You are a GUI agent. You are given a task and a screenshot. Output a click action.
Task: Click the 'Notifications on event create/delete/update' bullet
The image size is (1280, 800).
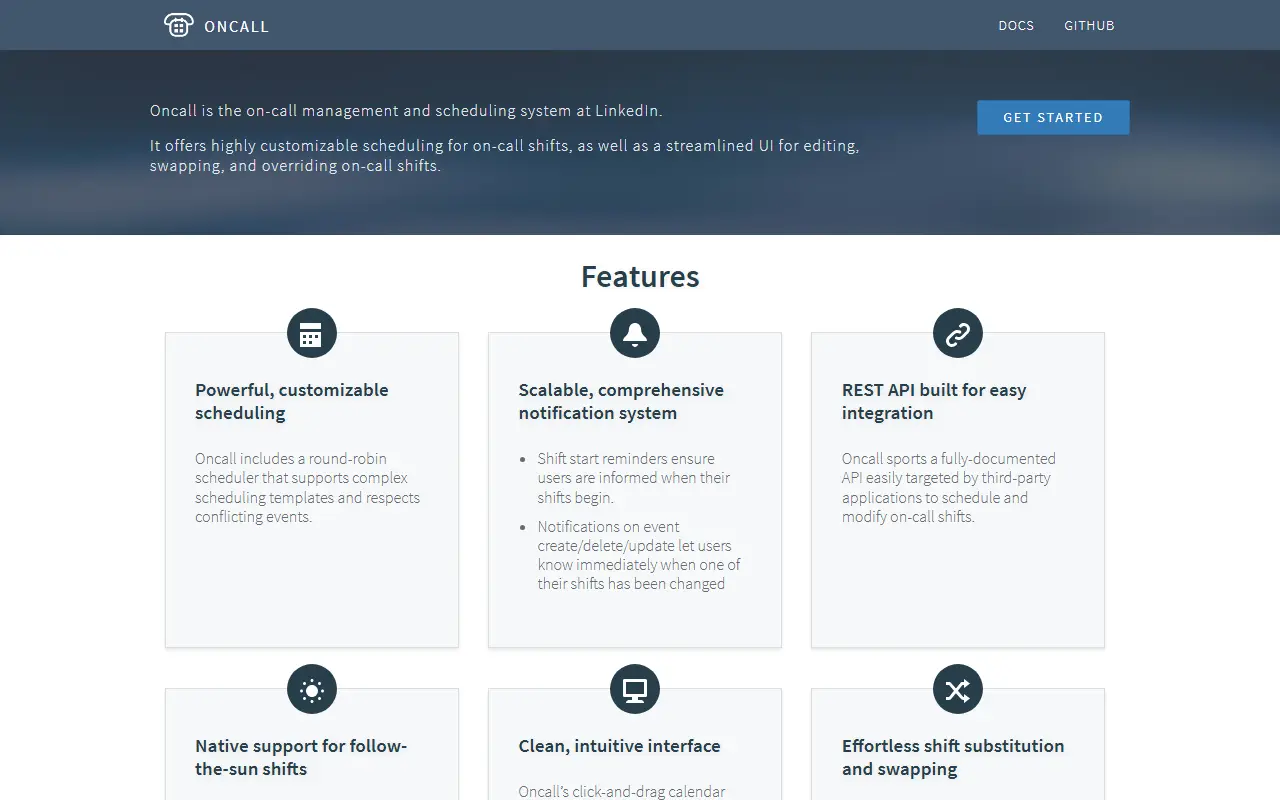click(x=639, y=555)
